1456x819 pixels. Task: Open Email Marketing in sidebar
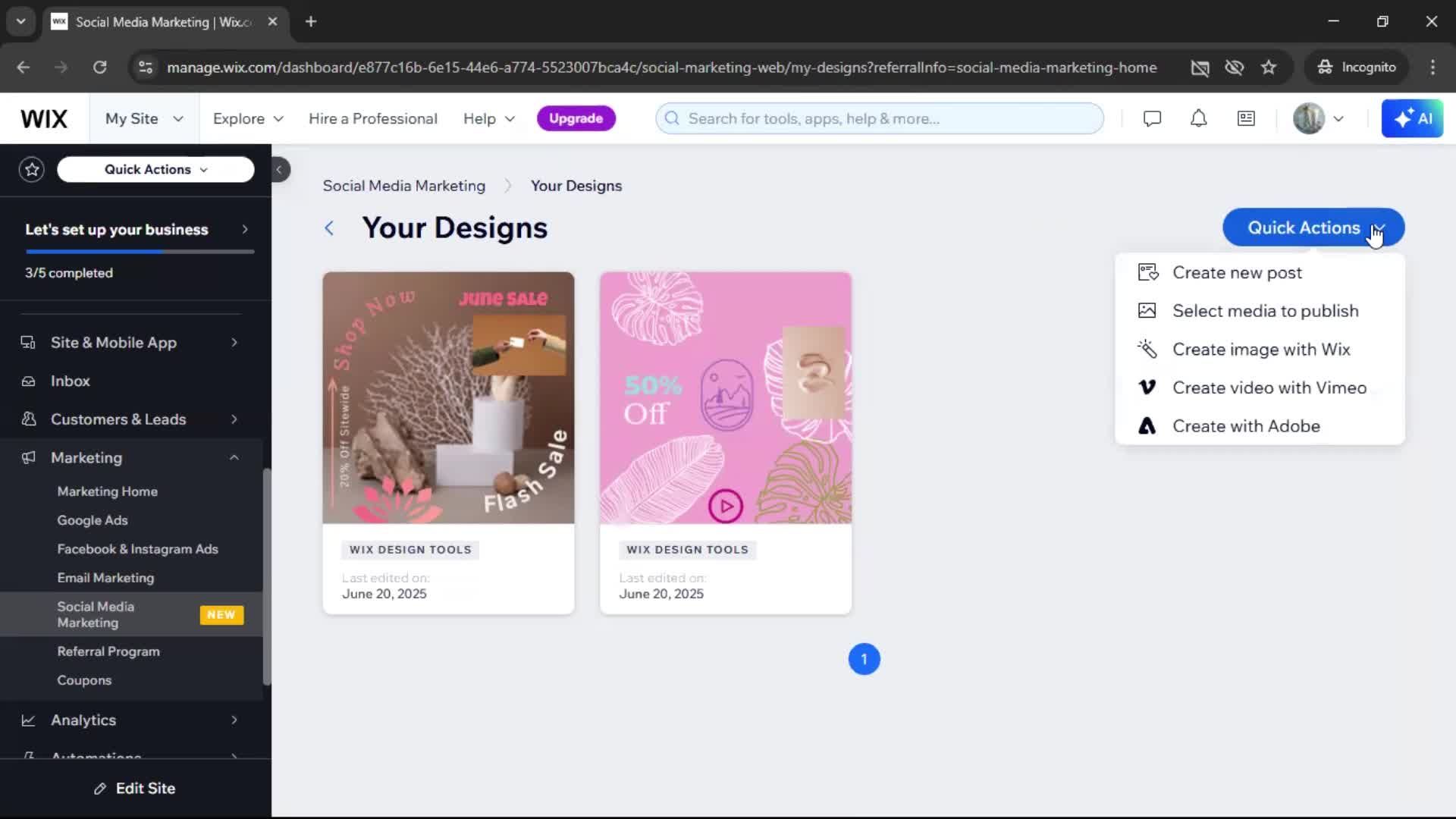coord(105,578)
